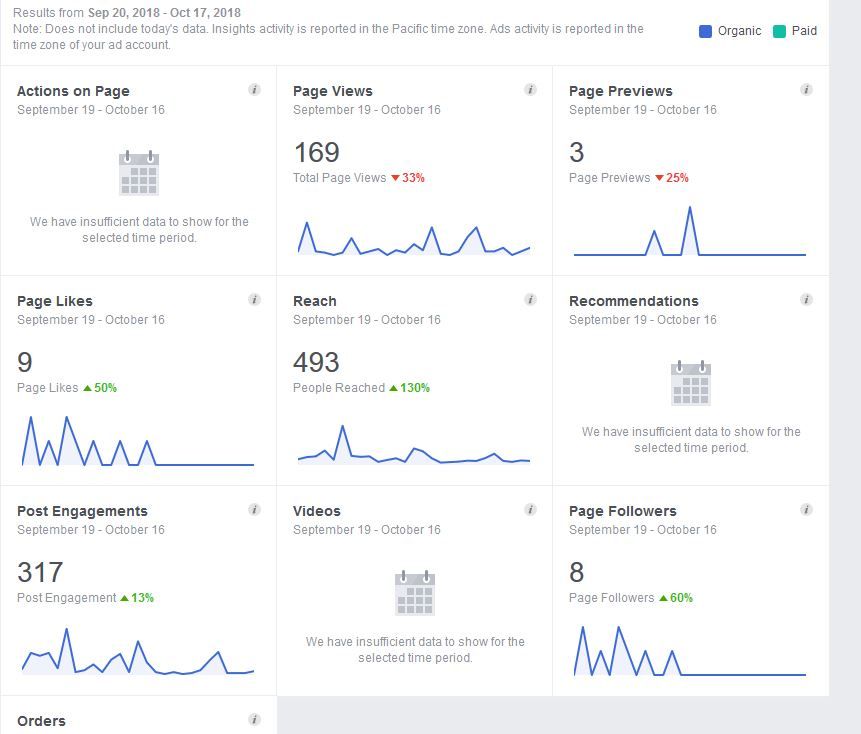The height and width of the screenshot is (734, 861).
Task: Click the calendar icon in the Videos card
Action: coord(414,592)
